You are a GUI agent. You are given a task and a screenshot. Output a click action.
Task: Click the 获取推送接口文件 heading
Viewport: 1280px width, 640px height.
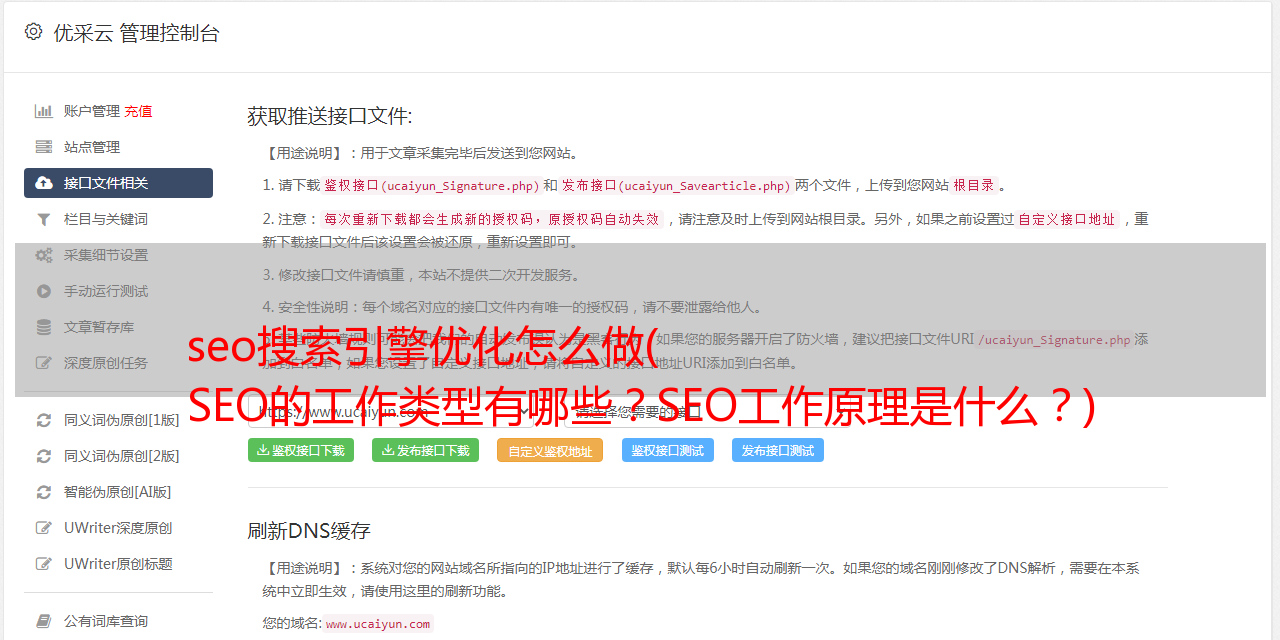[330, 116]
